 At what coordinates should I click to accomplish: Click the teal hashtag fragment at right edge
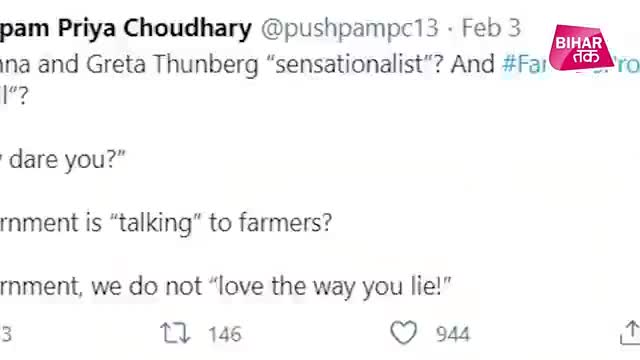(x=628, y=65)
